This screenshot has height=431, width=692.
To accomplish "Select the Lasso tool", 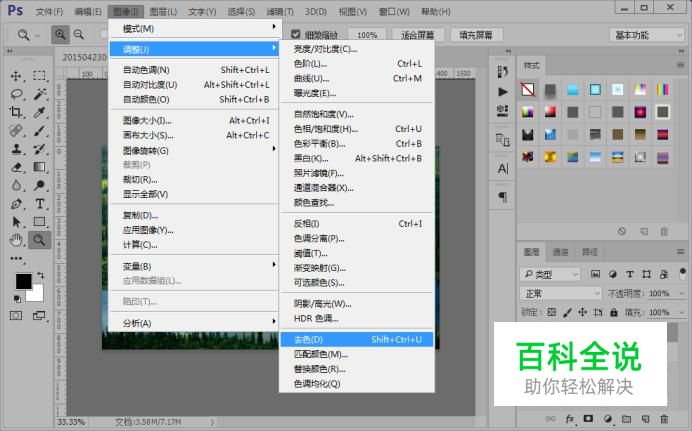I will click(x=16, y=94).
